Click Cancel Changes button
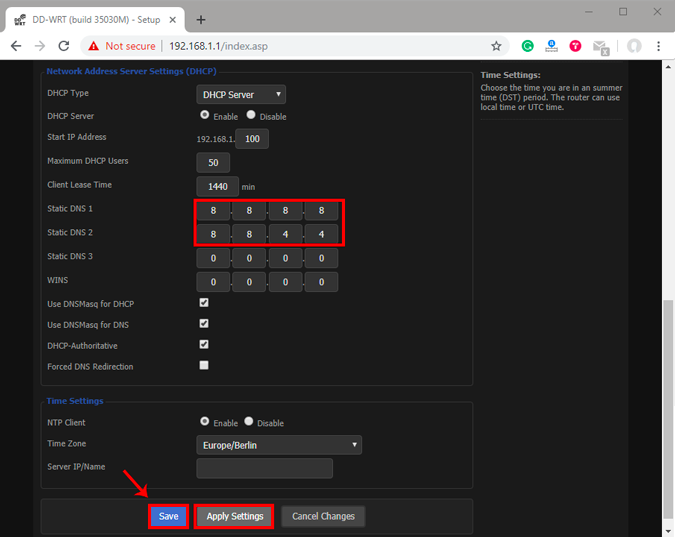This screenshot has width=675, height=537. pyautogui.click(x=323, y=516)
